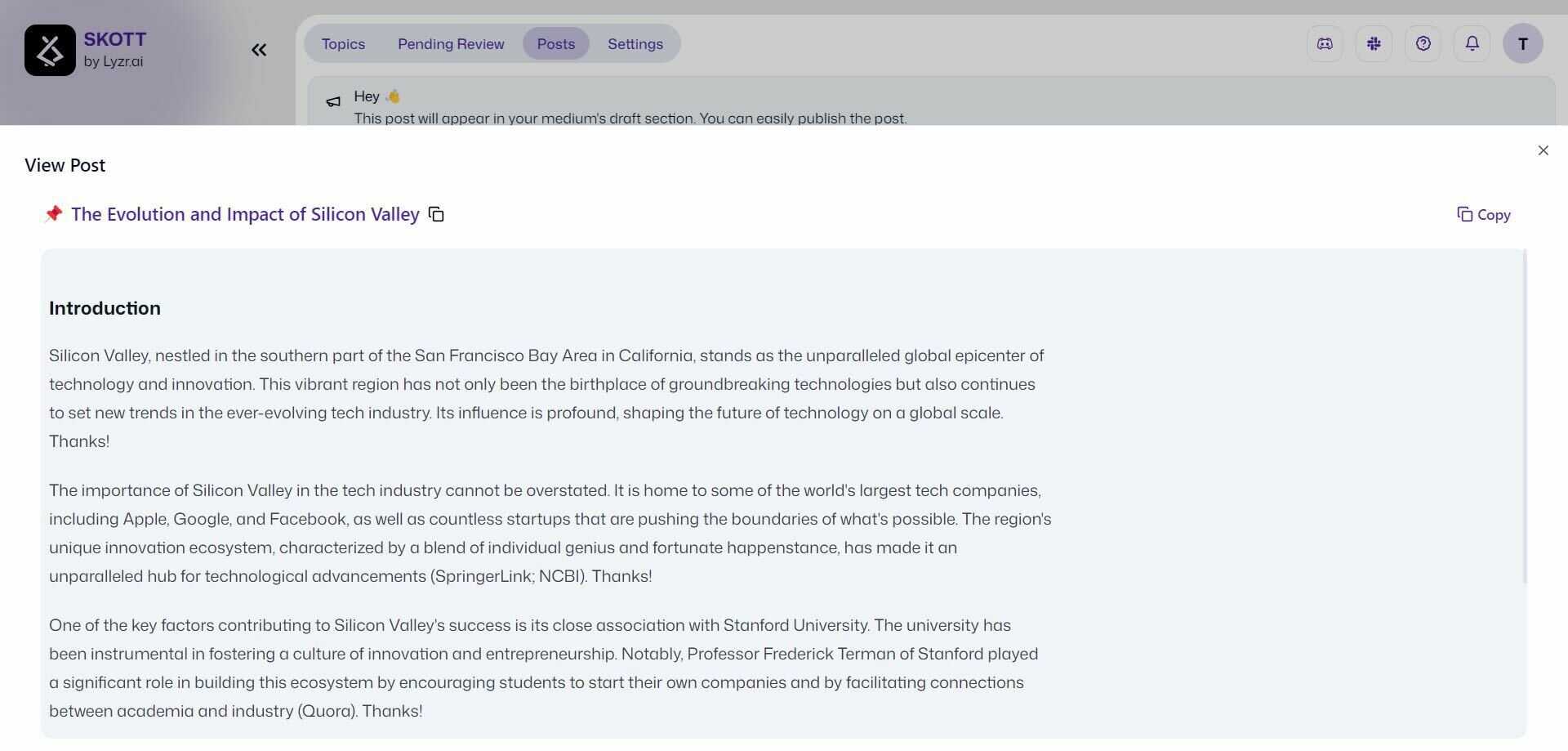The height and width of the screenshot is (751, 1568).
Task: Open the help question mark icon
Action: [x=1423, y=44]
